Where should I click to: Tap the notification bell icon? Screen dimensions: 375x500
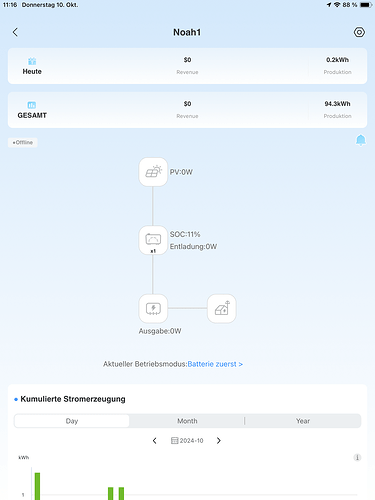click(361, 140)
